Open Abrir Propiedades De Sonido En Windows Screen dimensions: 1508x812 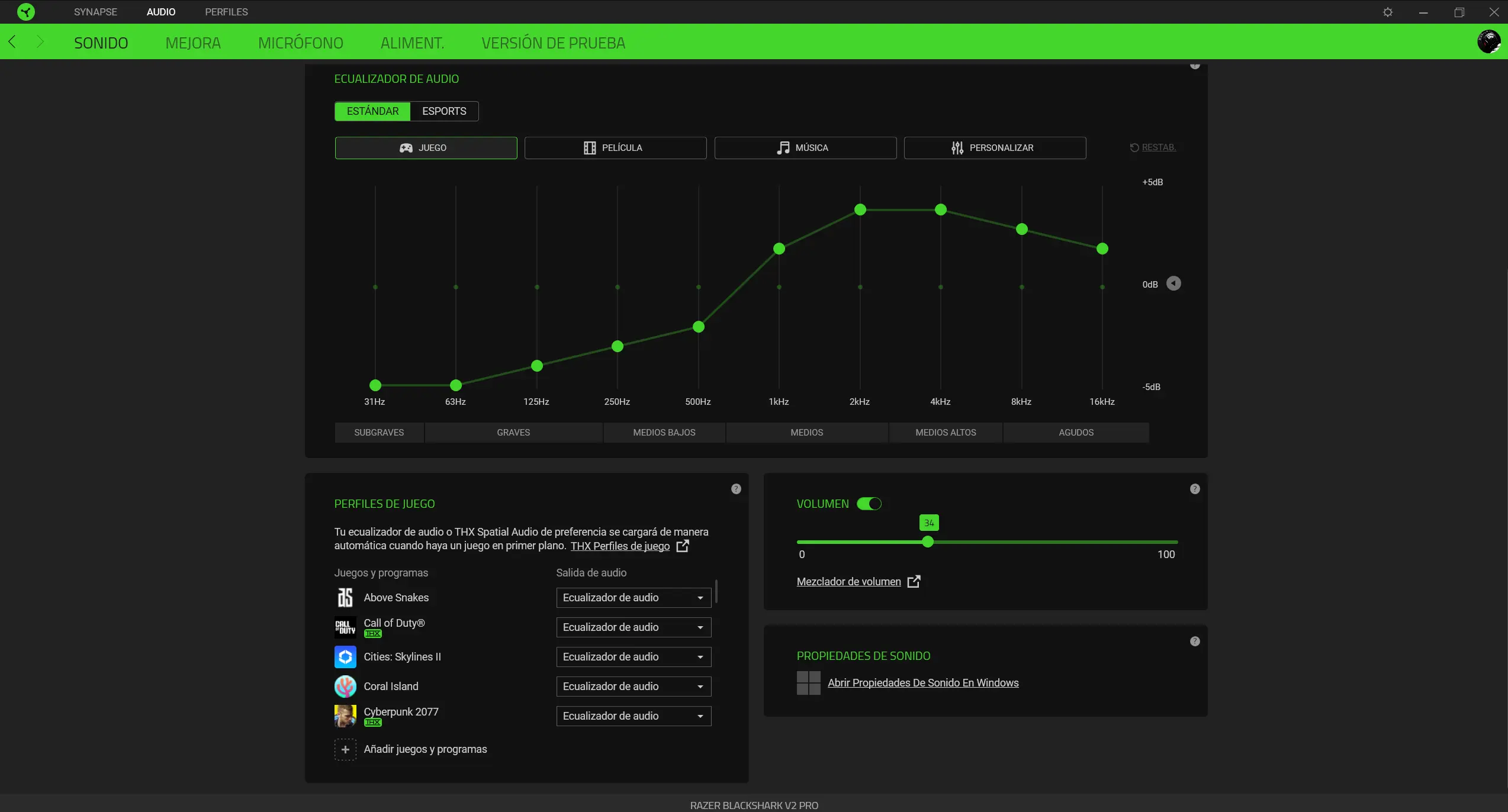pos(923,683)
